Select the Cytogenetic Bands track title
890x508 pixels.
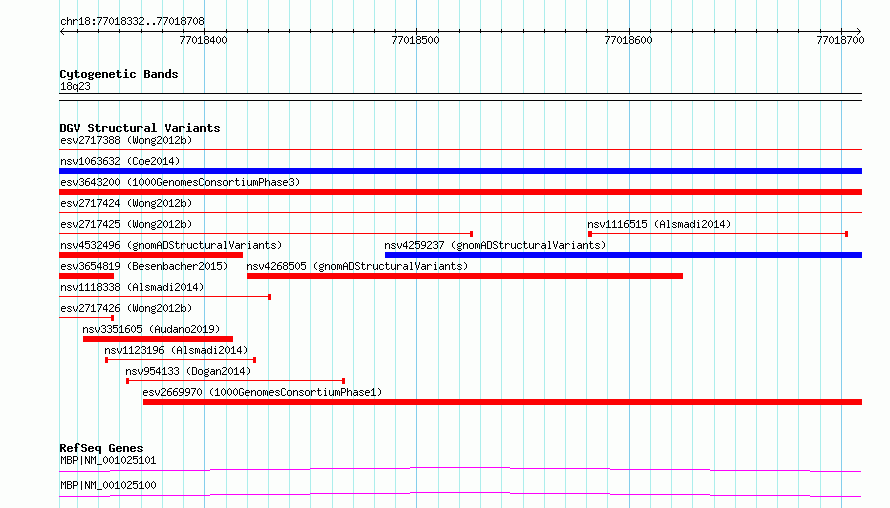pos(119,74)
